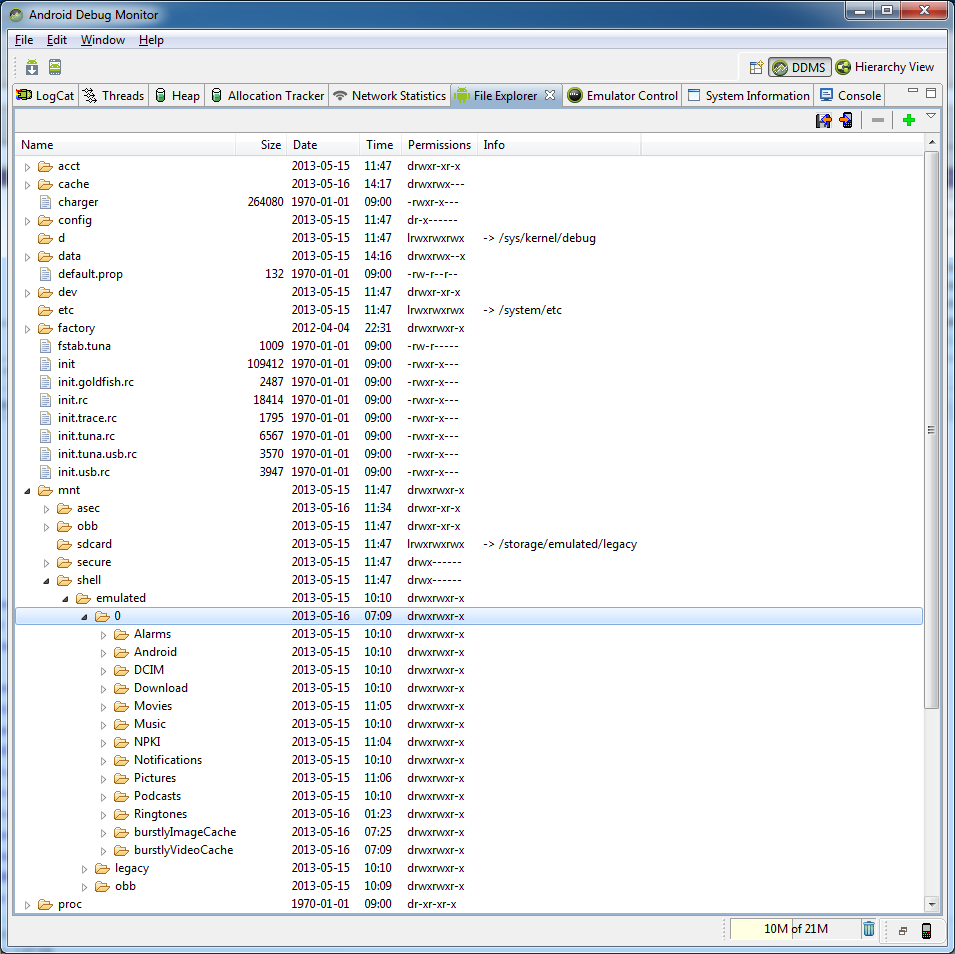Select the Music folder row
The height and width of the screenshot is (954, 955).
469,724
